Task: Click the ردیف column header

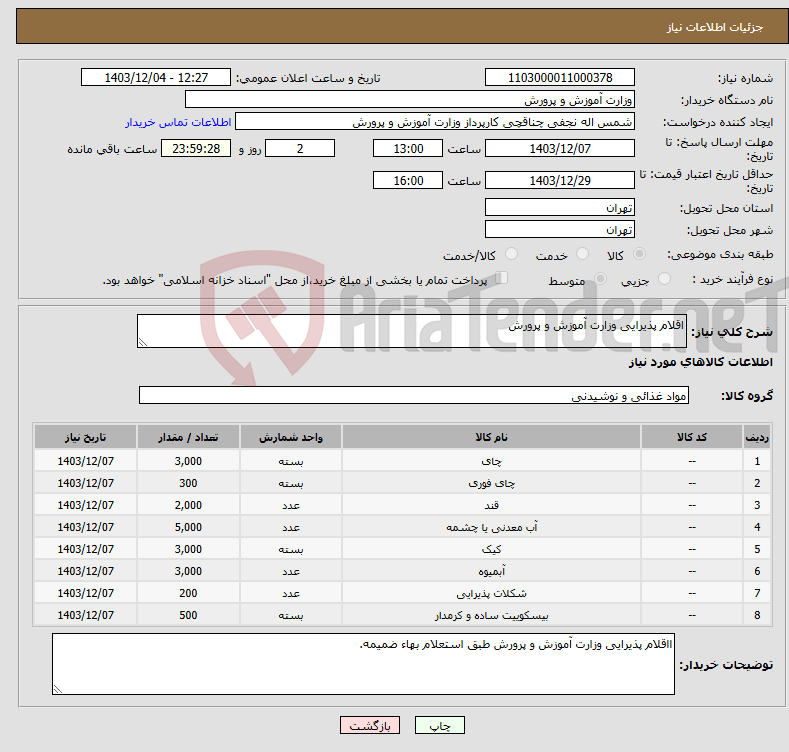Action: coord(757,437)
